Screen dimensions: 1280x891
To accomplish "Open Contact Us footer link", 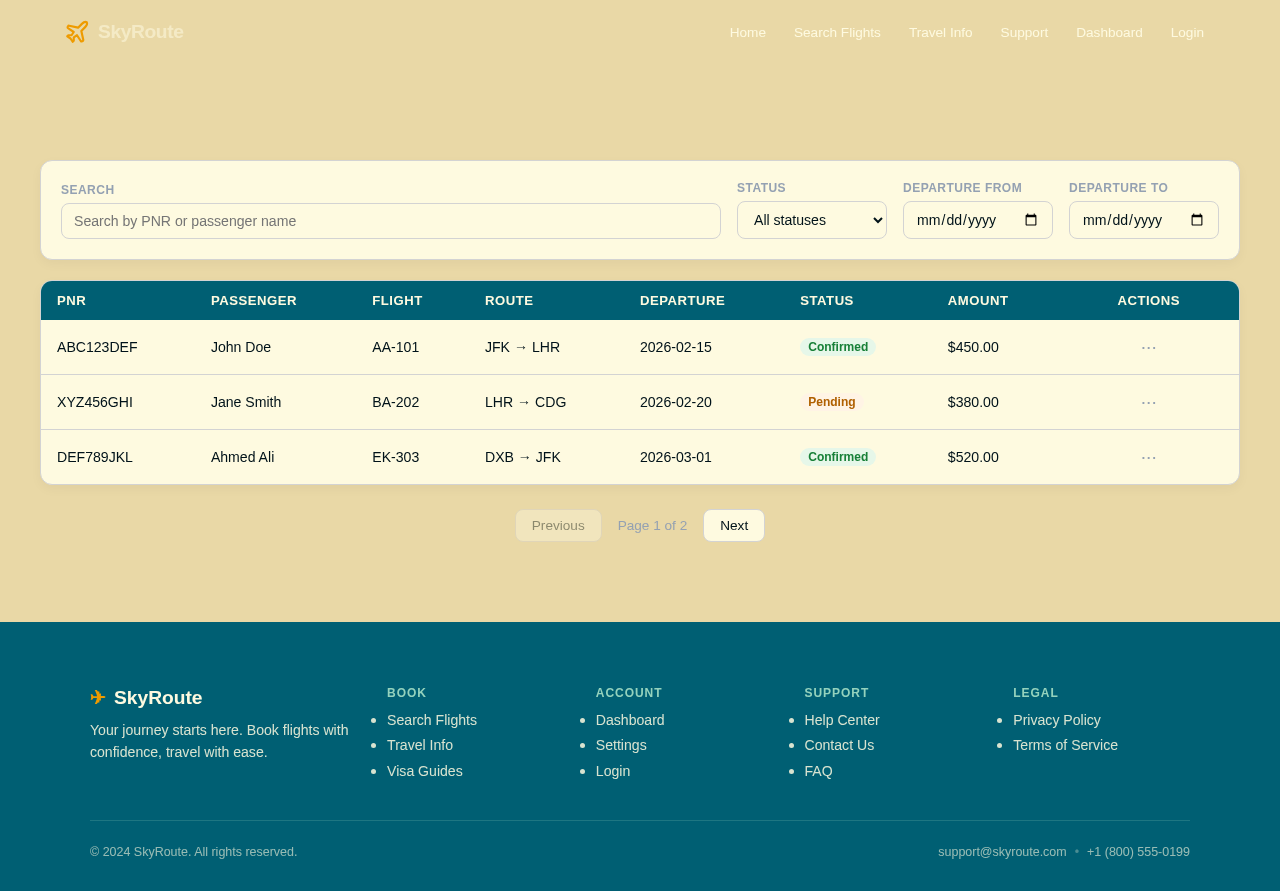I will click(839, 745).
